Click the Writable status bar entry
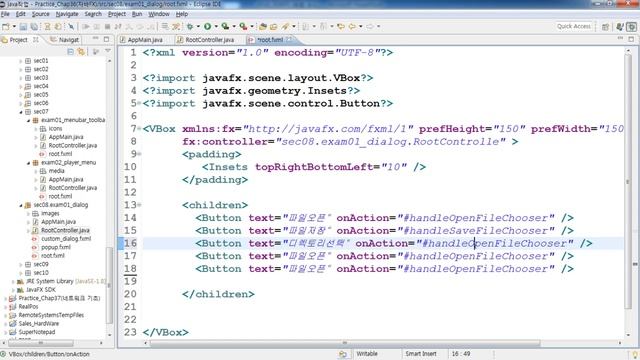 coord(367,354)
